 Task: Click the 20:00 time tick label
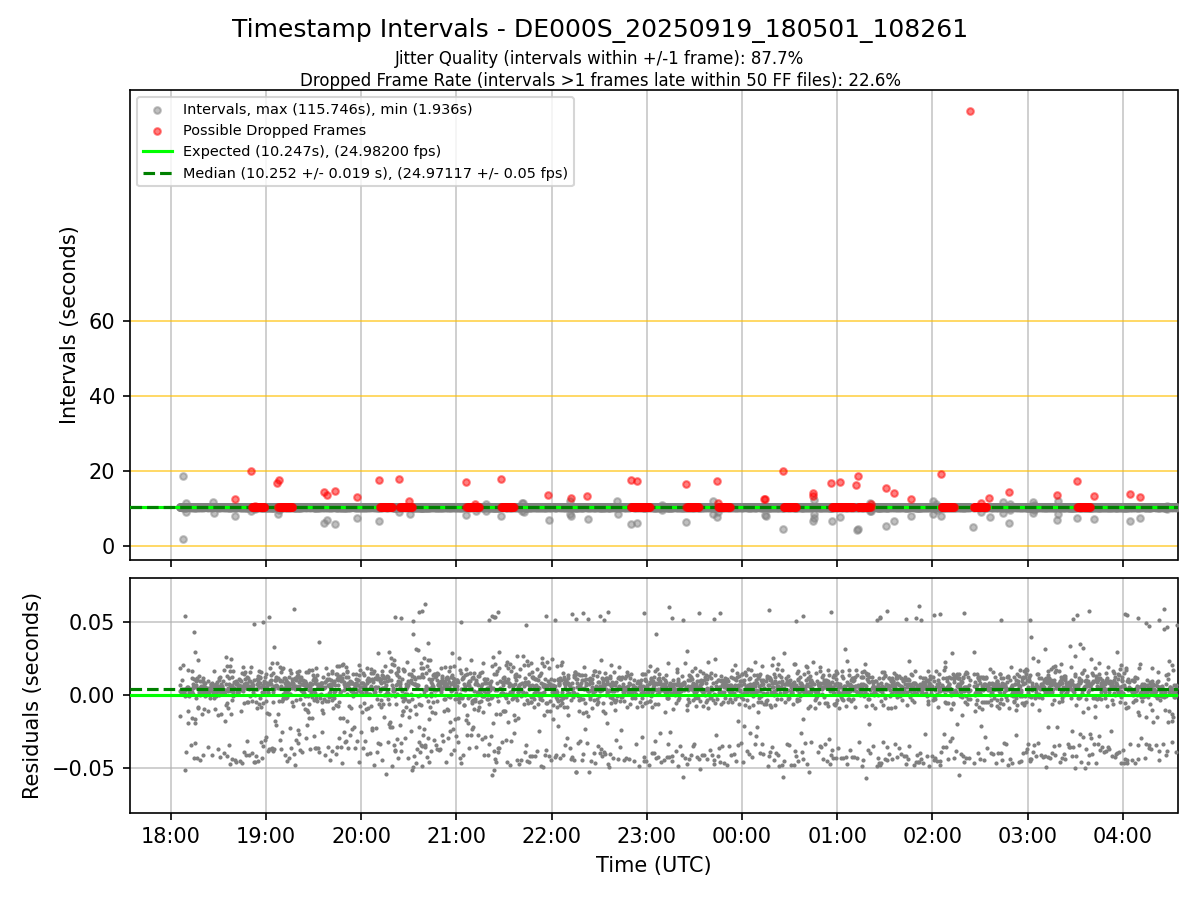click(361, 835)
